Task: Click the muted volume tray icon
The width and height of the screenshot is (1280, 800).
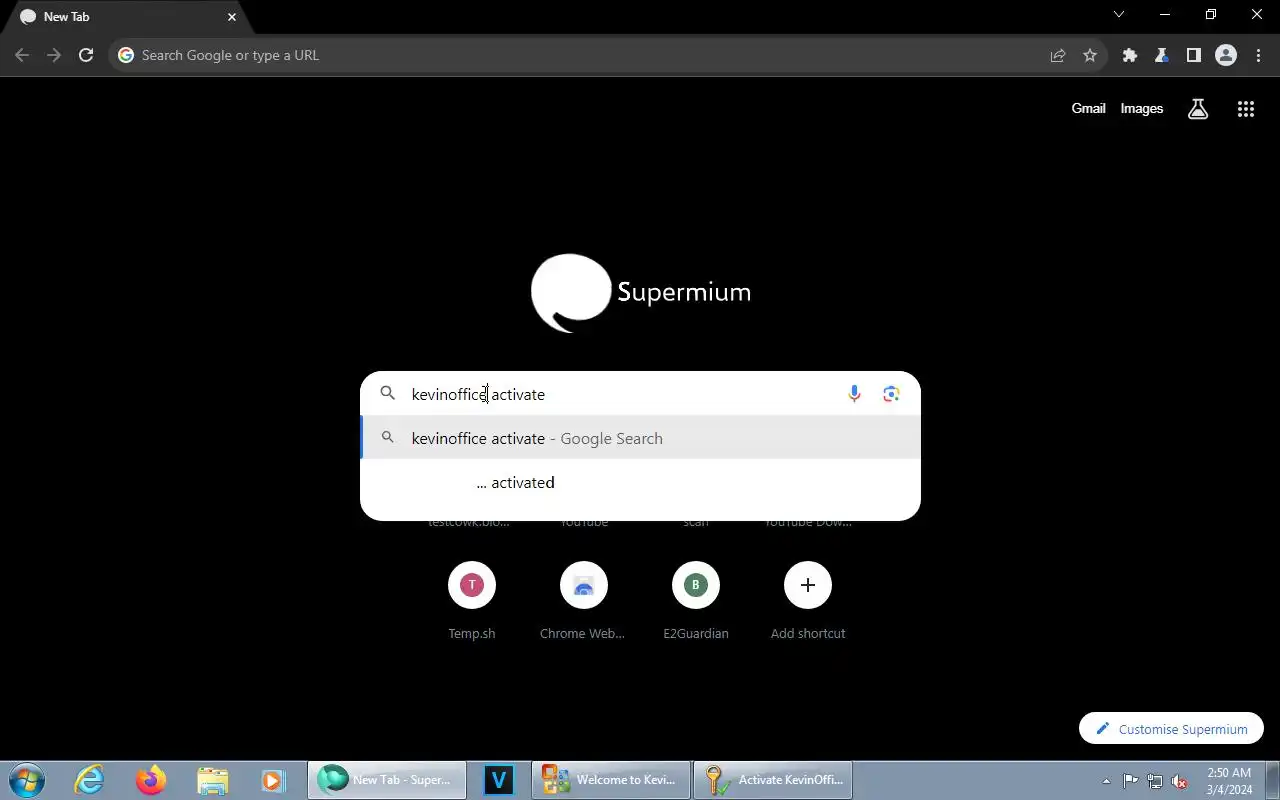Action: [1180, 781]
